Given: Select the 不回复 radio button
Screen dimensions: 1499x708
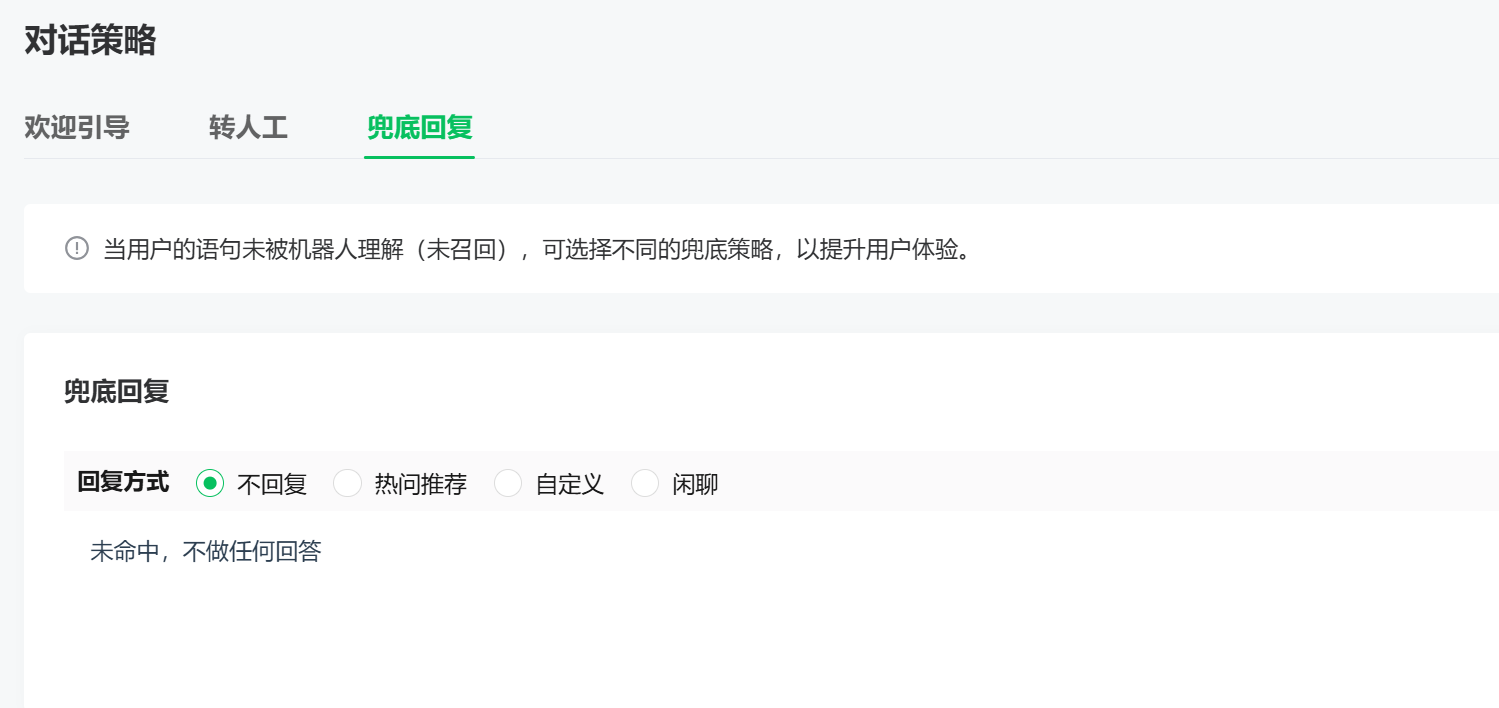Looking at the screenshot, I should click(210, 484).
